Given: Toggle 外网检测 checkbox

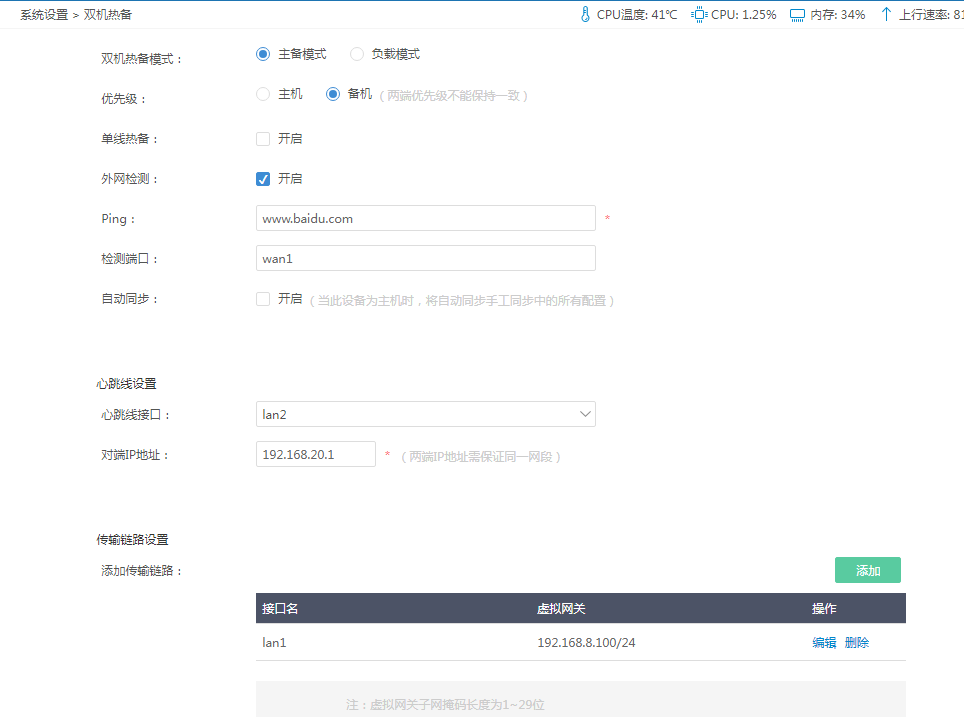Looking at the screenshot, I should coord(263,179).
